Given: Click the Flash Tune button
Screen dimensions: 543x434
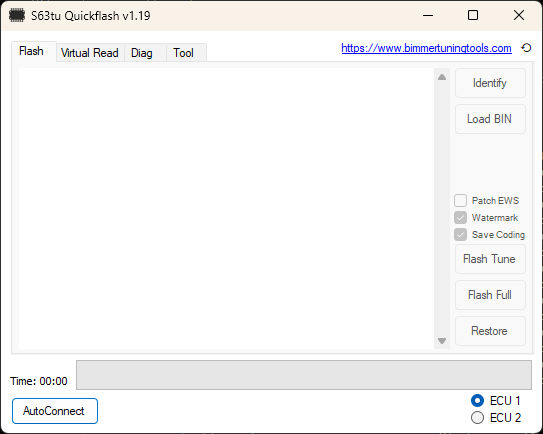Looking at the screenshot, I should coord(490,259).
